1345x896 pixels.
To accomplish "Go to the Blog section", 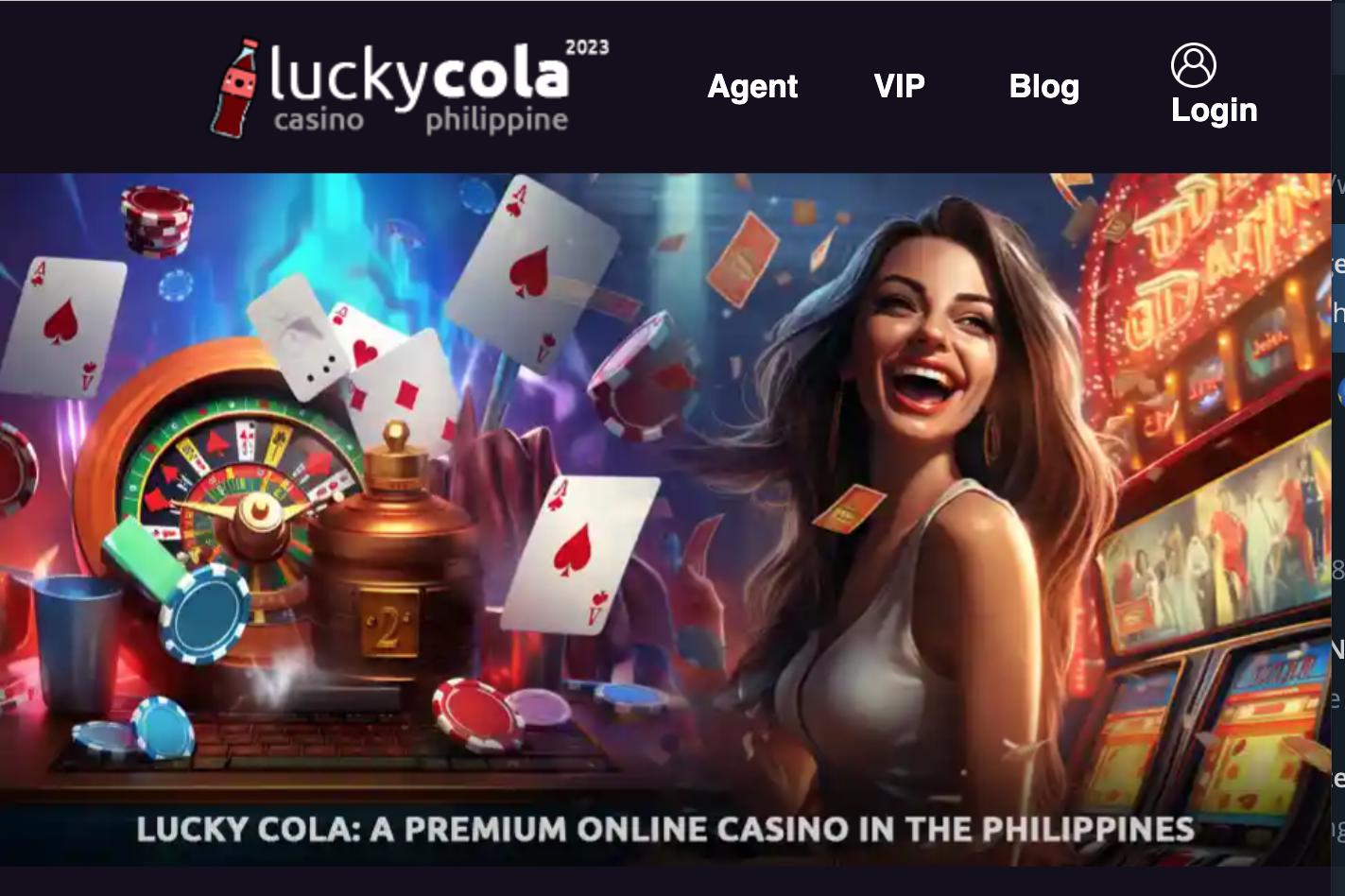I will (1043, 86).
